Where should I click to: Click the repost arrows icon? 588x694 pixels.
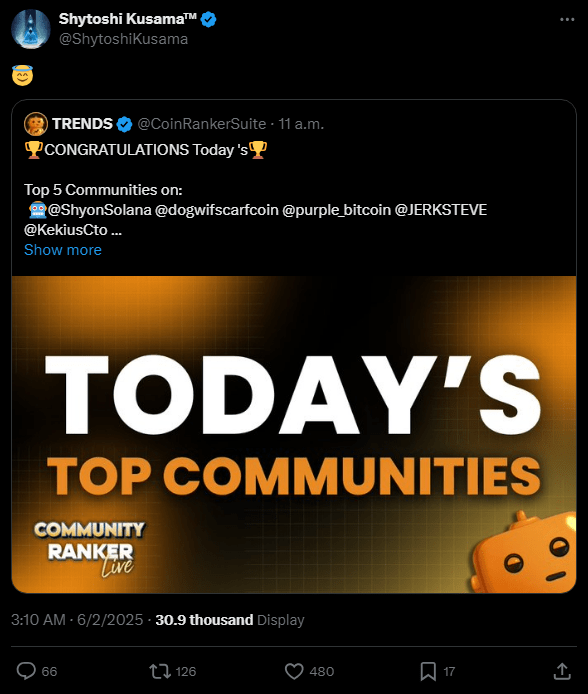point(160,671)
